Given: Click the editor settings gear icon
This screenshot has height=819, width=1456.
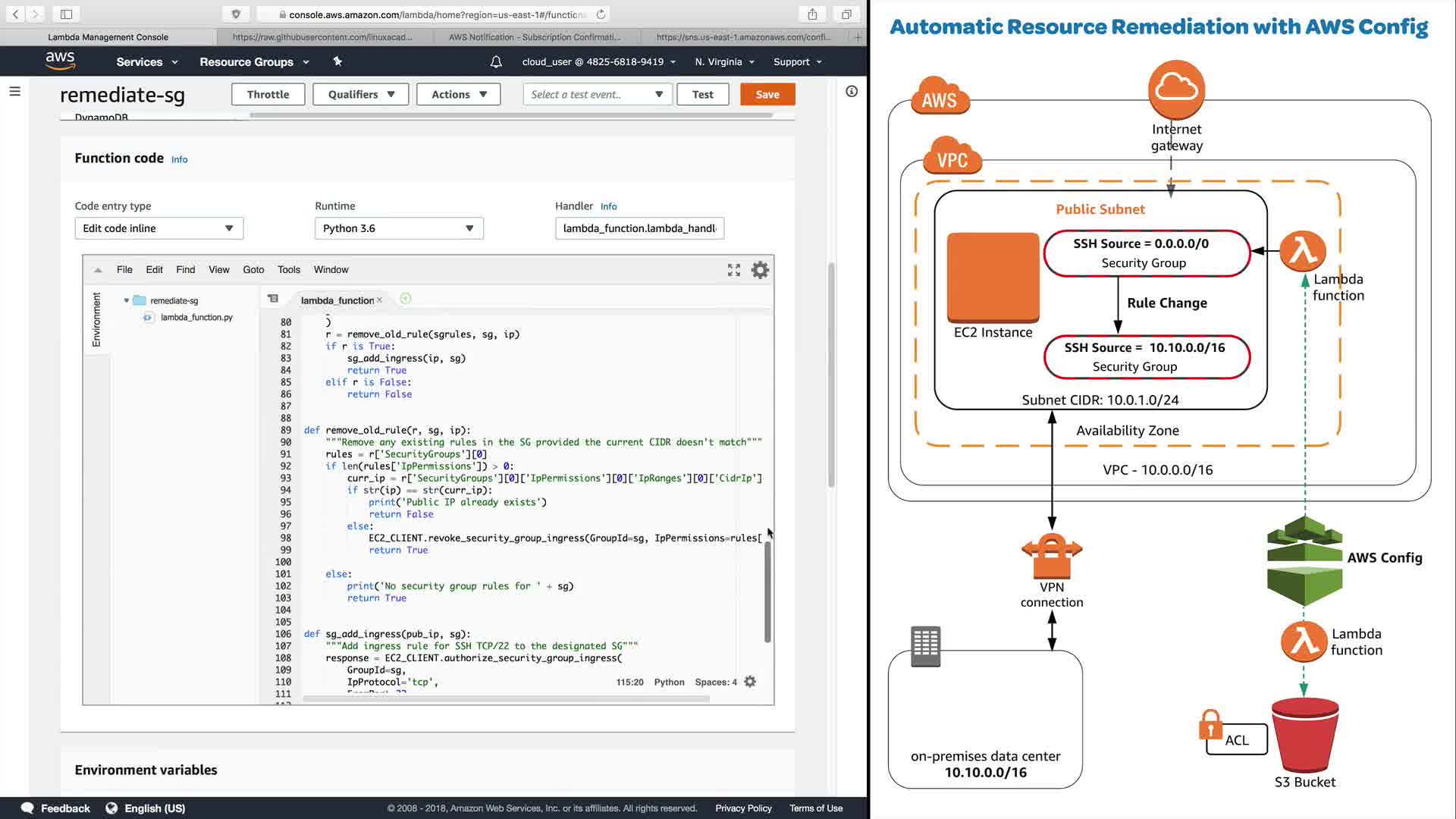Looking at the screenshot, I should pos(760,270).
